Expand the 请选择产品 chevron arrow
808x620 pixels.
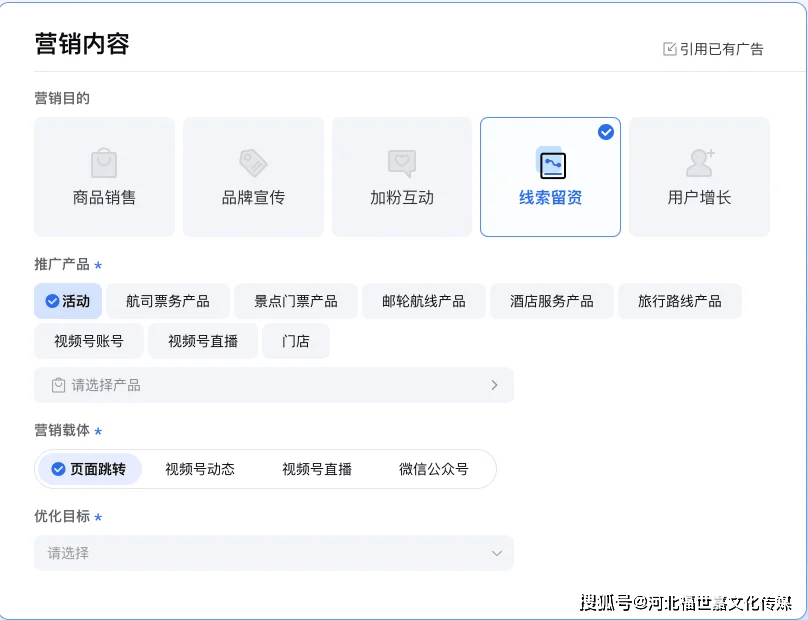494,385
